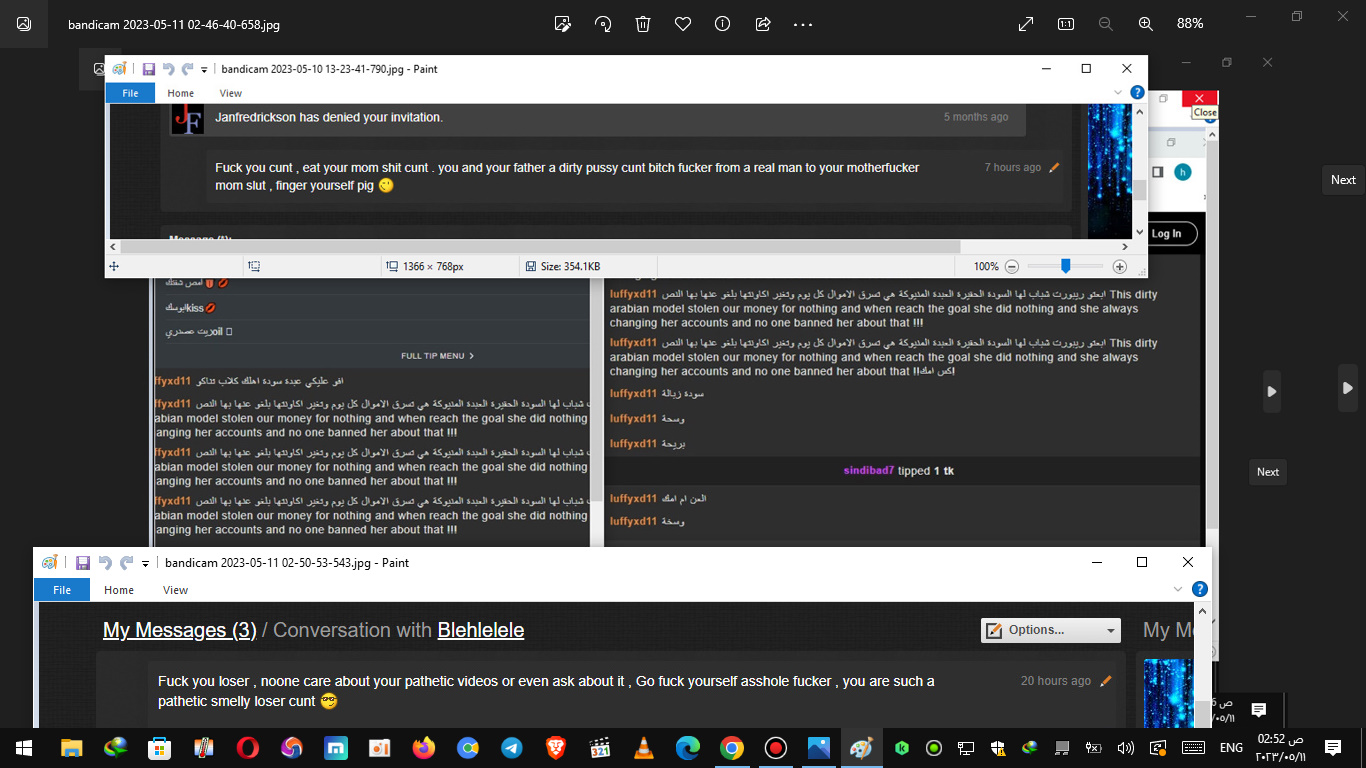
Task: Open Photos 'See more' ellipsis menu
Action: point(803,24)
